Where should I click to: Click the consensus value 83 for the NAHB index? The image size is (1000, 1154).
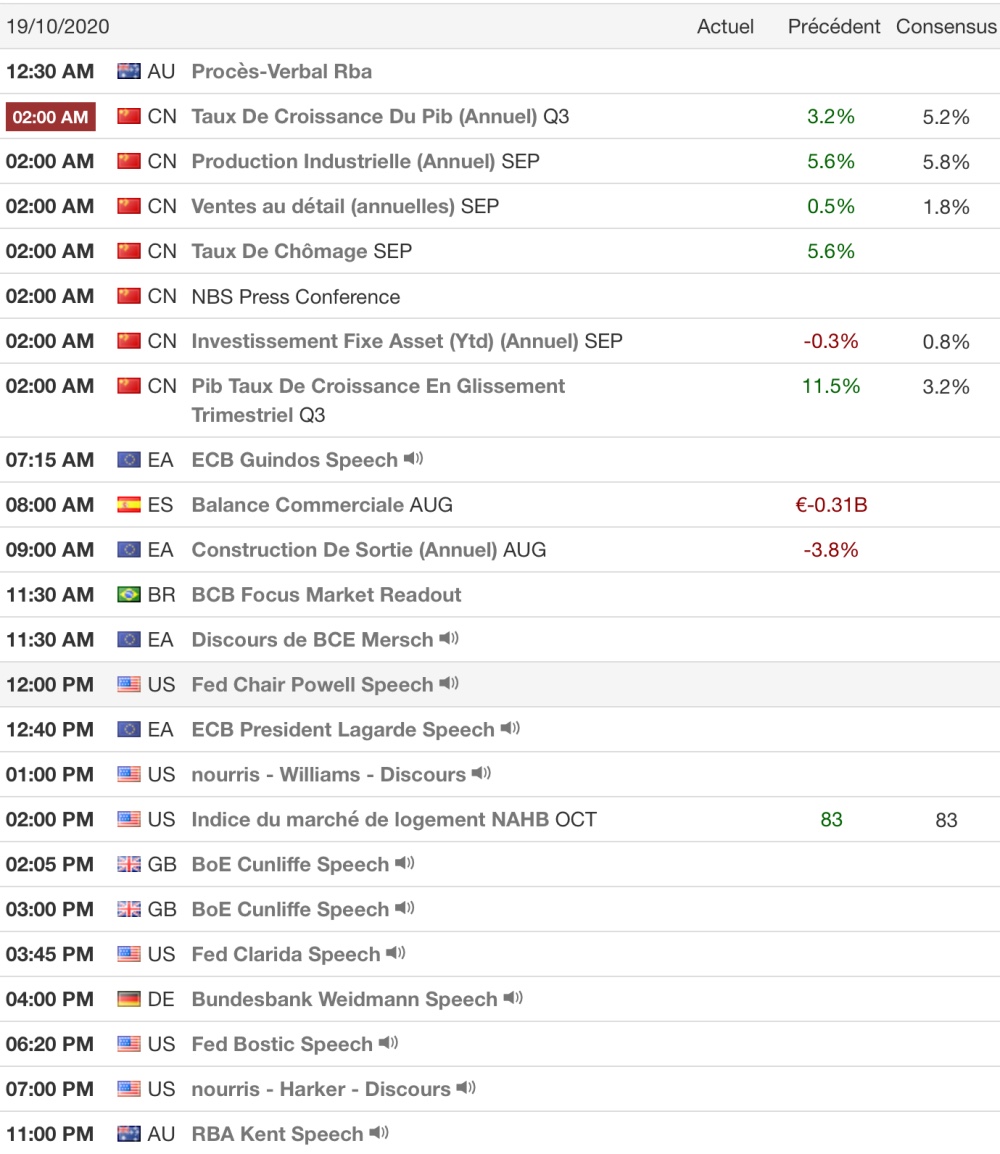coord(946,820)
